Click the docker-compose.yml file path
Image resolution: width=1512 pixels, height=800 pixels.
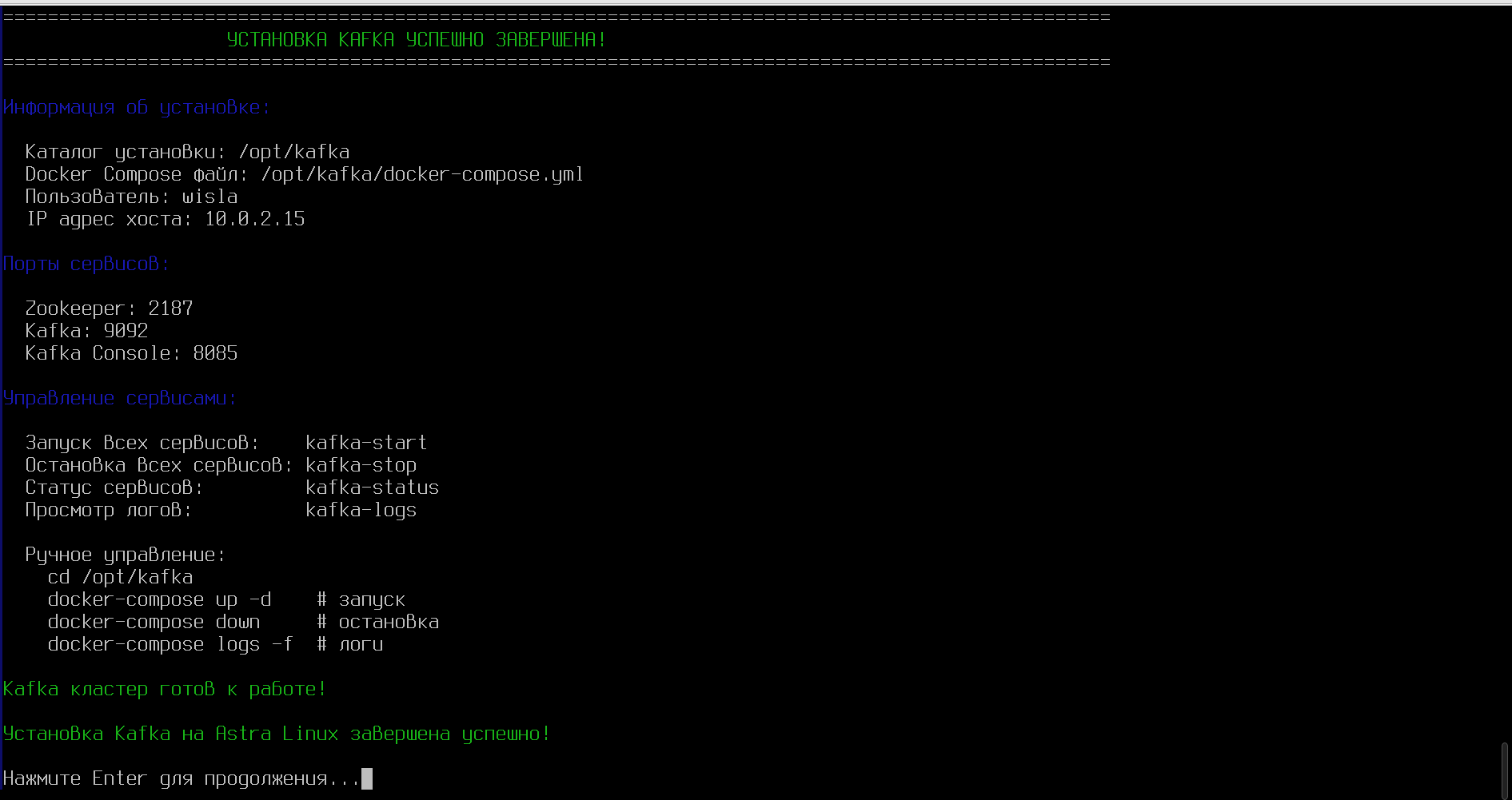(x=421, y=174)
